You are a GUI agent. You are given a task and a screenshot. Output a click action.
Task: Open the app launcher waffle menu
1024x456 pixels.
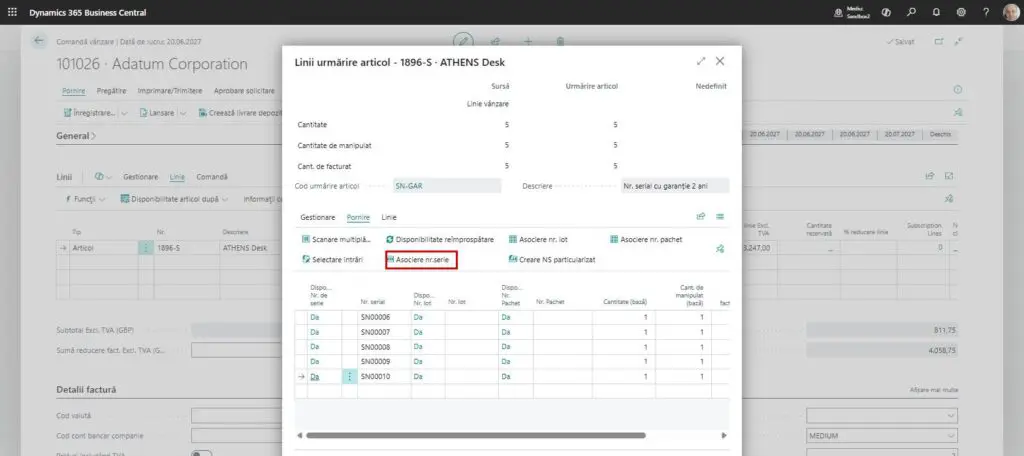tap(12, 12)
